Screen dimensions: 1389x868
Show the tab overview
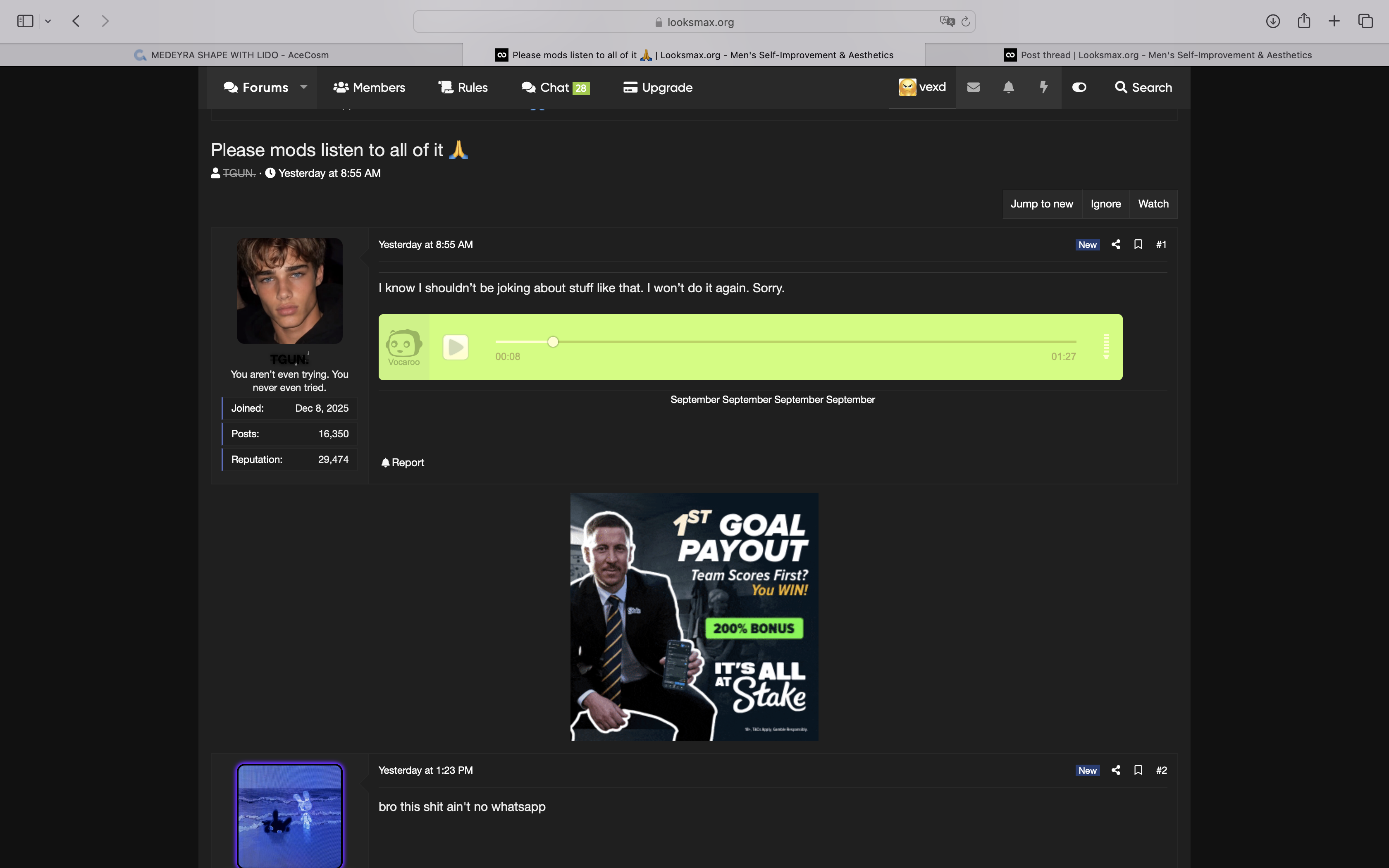[1365, 21]
